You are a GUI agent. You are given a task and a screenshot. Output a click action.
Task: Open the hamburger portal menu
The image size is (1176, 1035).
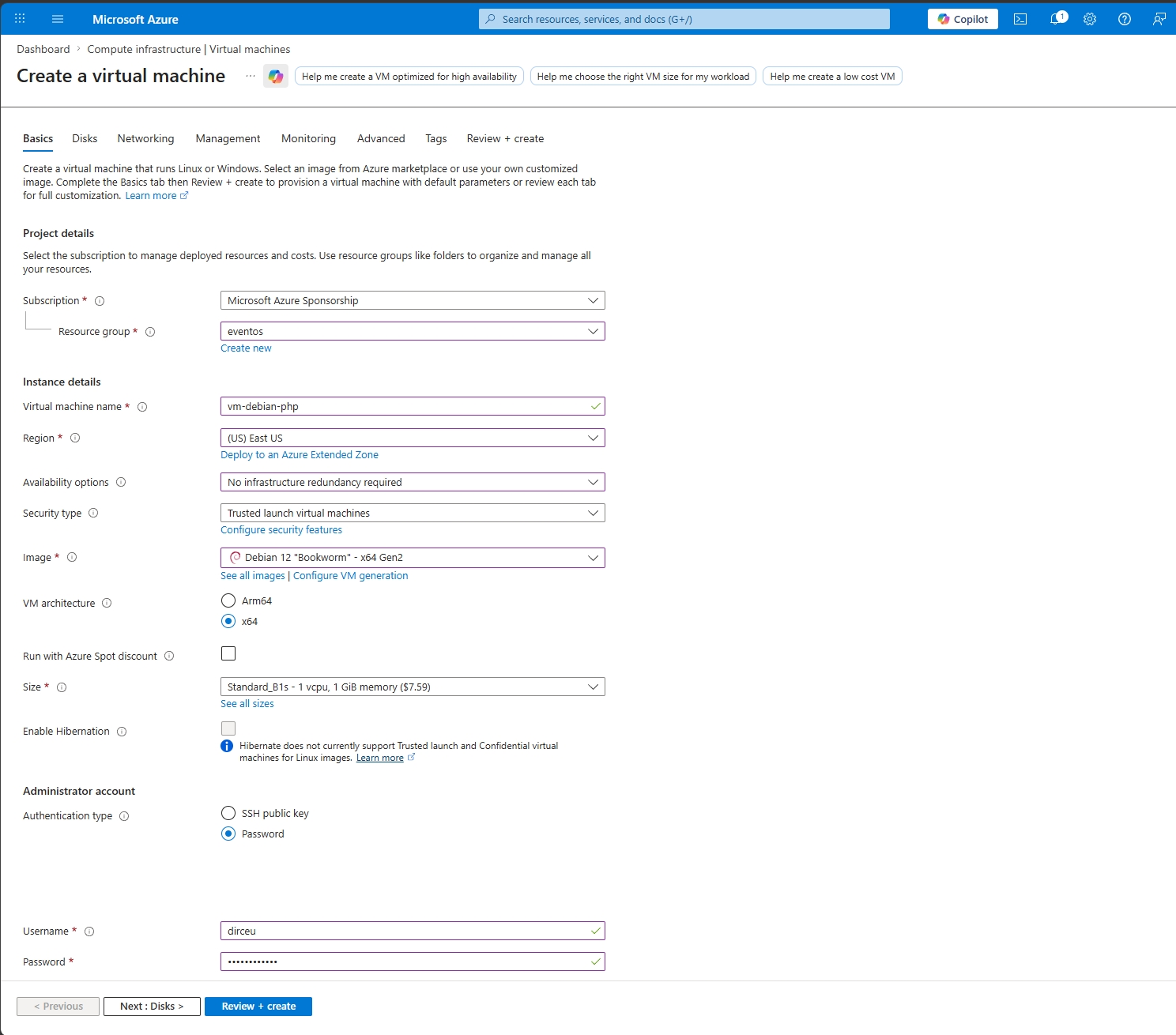58,19
